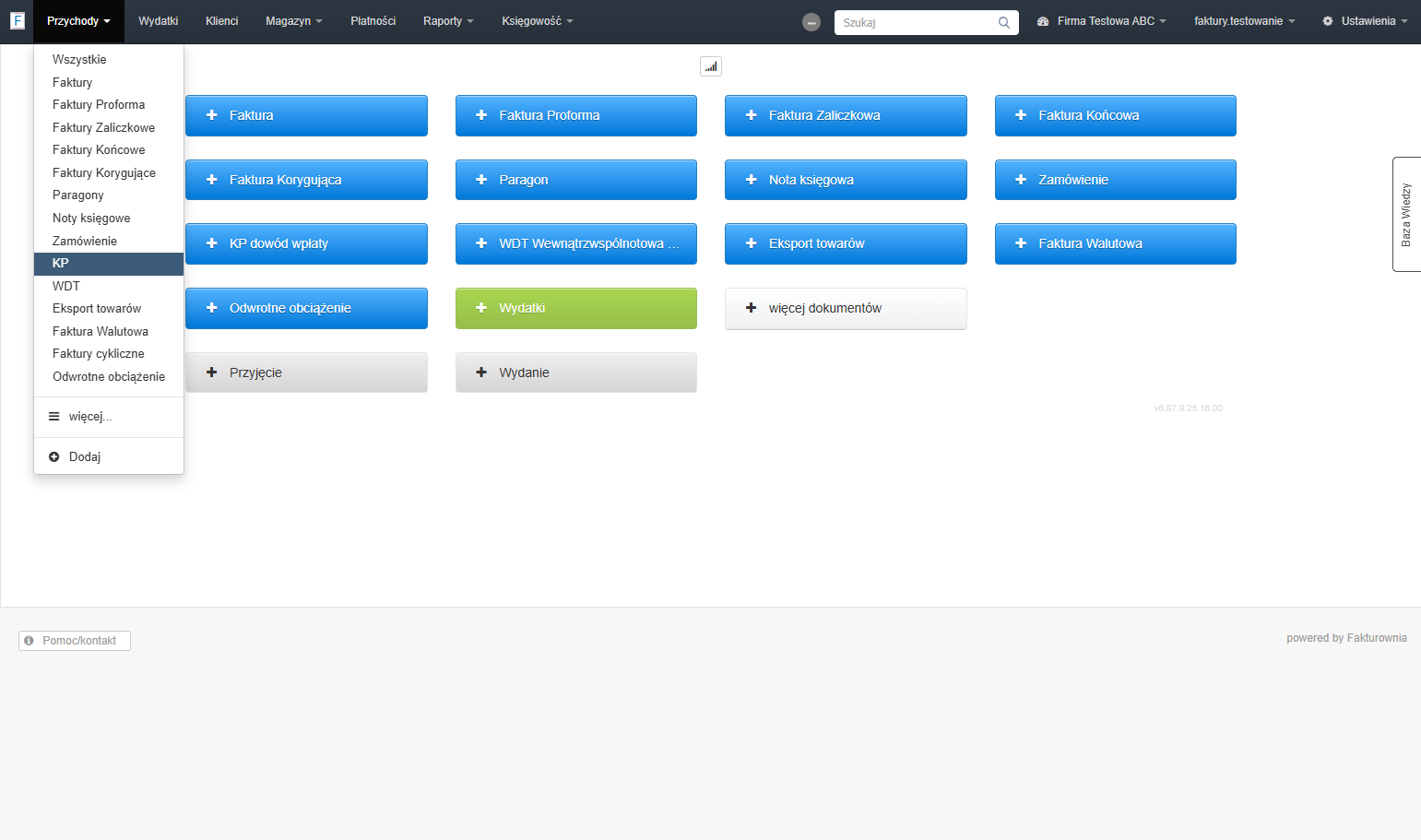Click the info icon in Pomoc/kontakt

(x=29, y=641)
